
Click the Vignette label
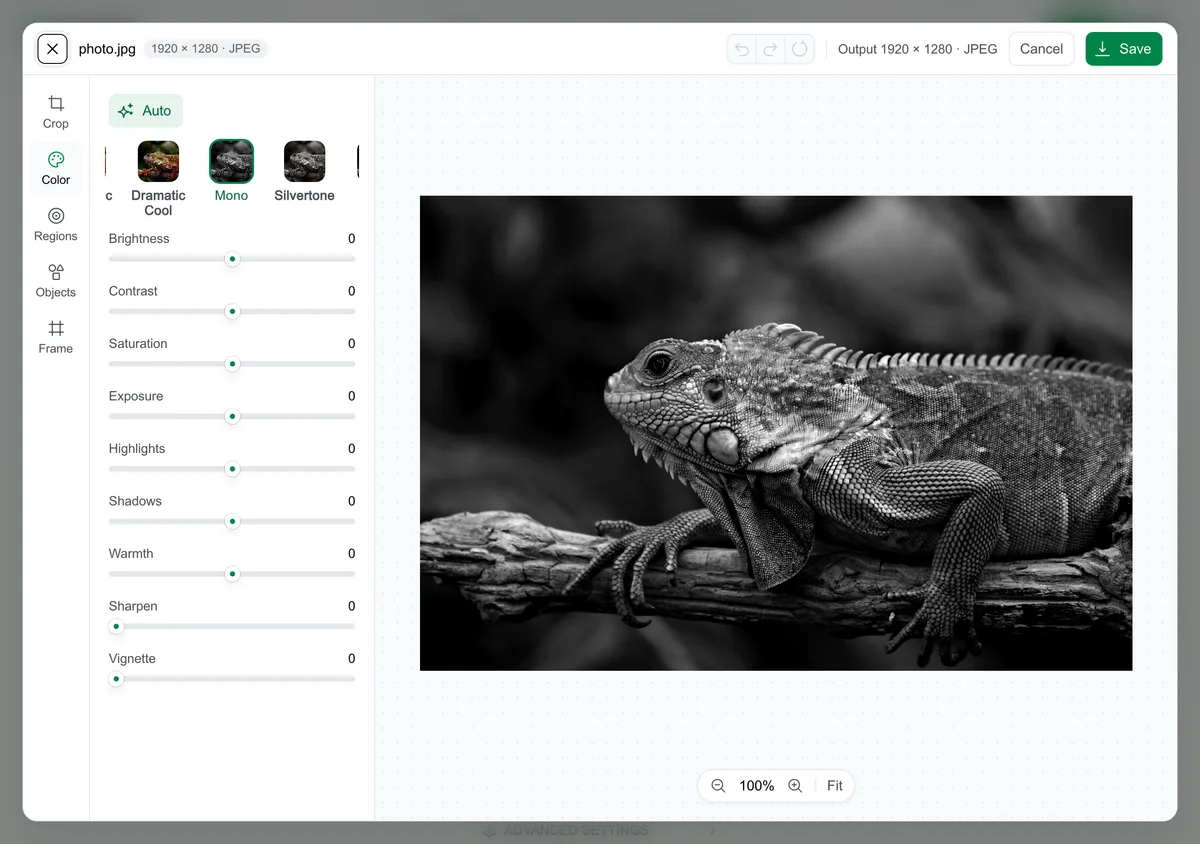(132, 658)
